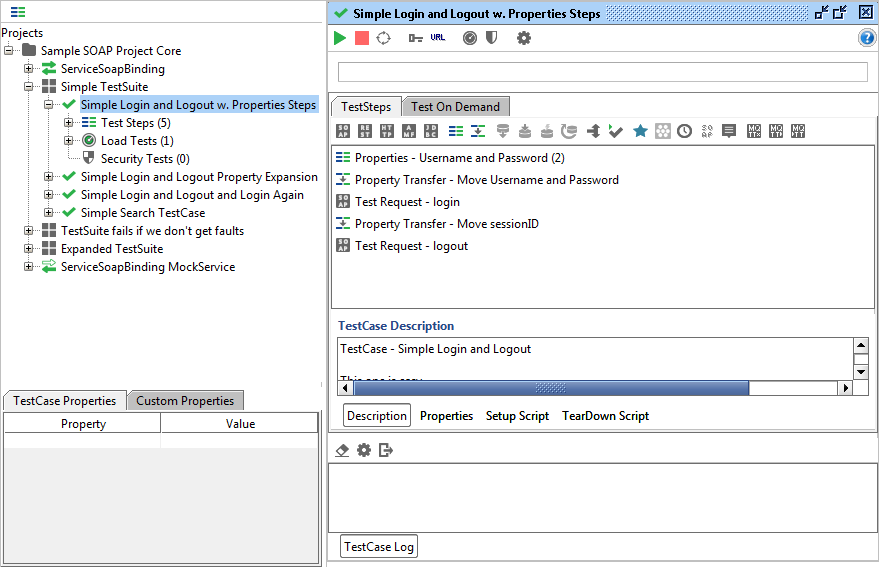Click the DataSink download-arrow icon
The width and height of the screenshot is (879, 567).
pos(525,131)
